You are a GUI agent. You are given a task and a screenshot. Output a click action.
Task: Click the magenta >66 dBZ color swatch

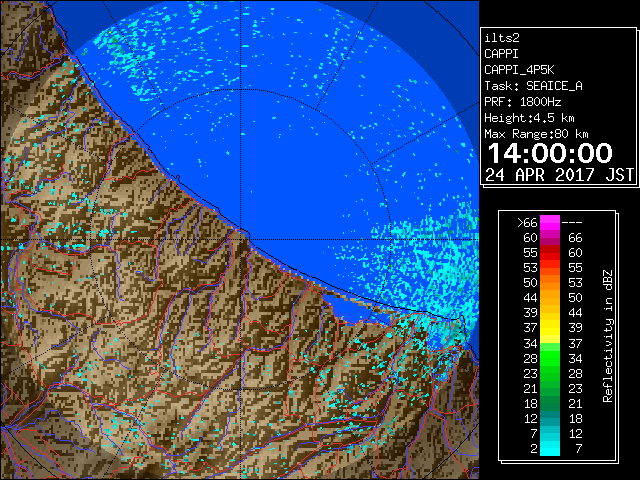tap(550, 223)
